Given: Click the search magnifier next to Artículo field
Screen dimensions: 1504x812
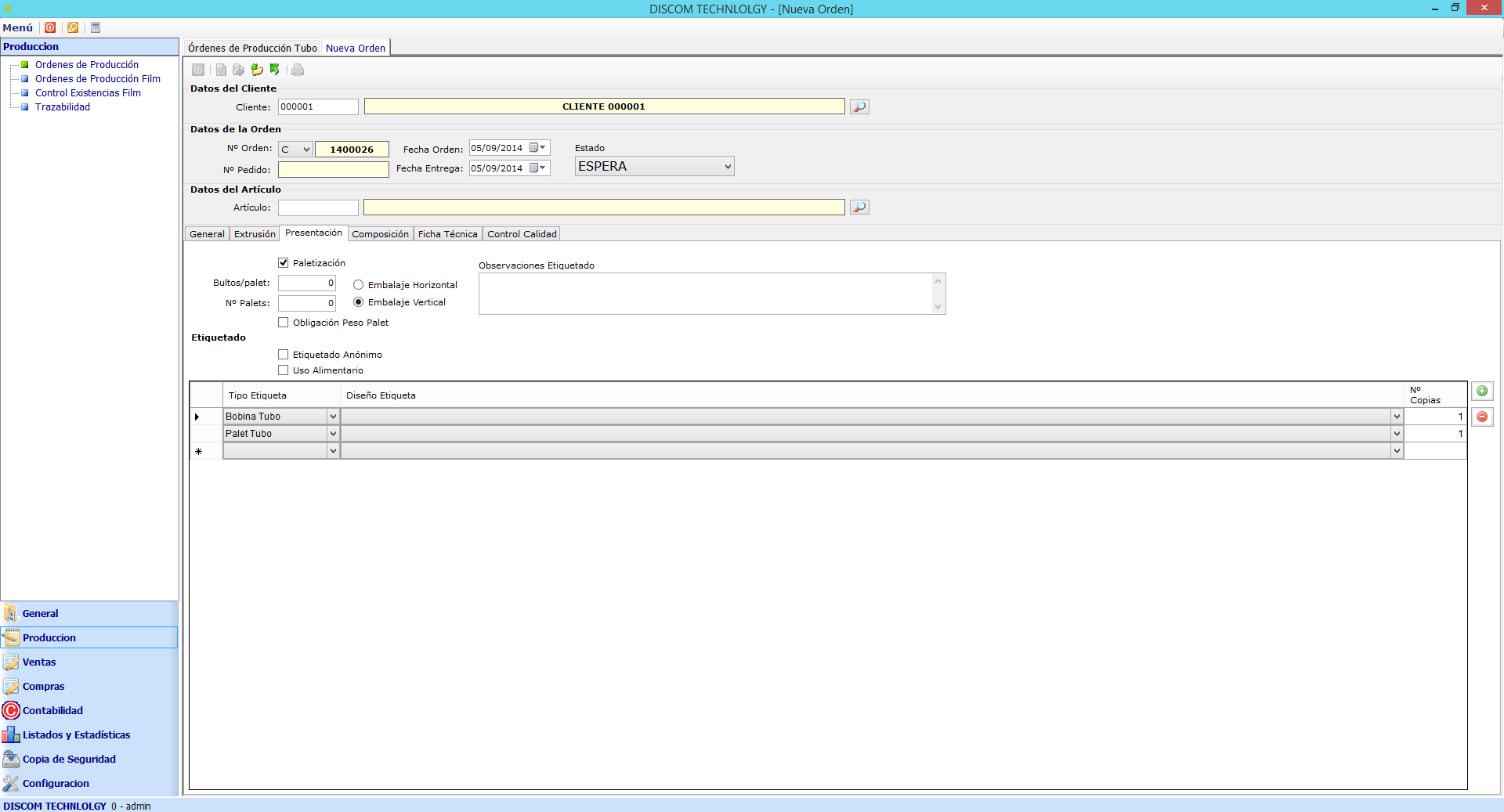Looking at the screenshot, I should (859, 208).
